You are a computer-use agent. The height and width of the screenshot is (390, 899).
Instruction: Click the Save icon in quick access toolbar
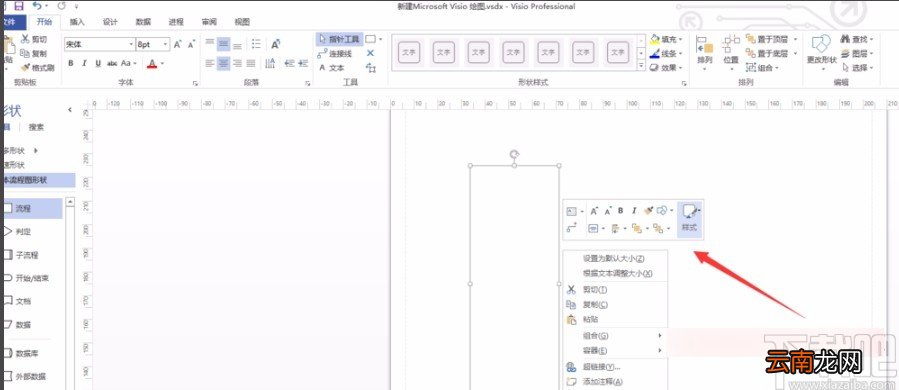18,6
